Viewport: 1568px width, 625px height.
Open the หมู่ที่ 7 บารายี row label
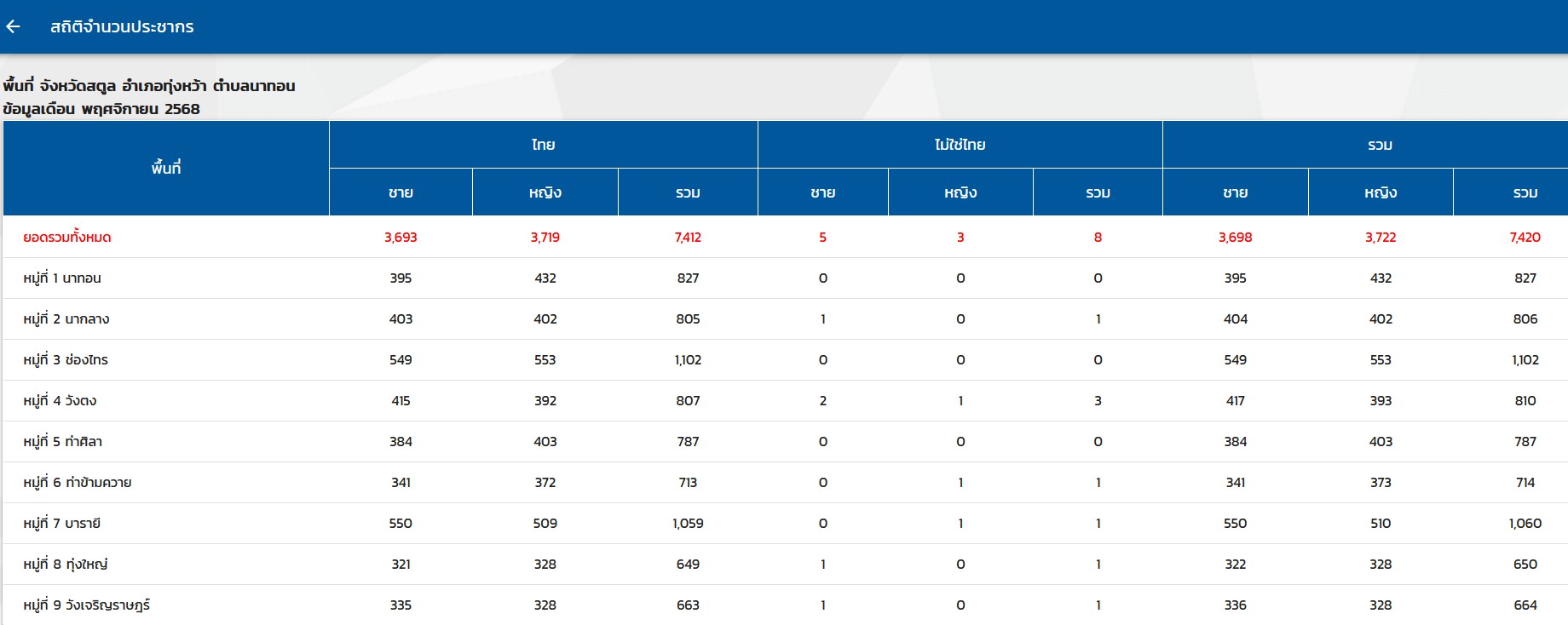point(62,524)
